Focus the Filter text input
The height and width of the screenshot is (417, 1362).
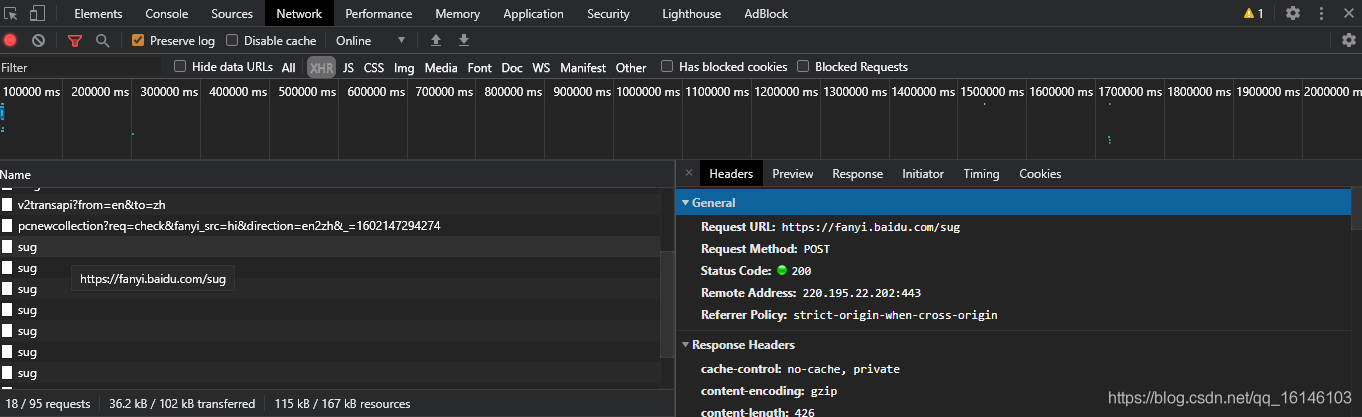pos(82,67)
